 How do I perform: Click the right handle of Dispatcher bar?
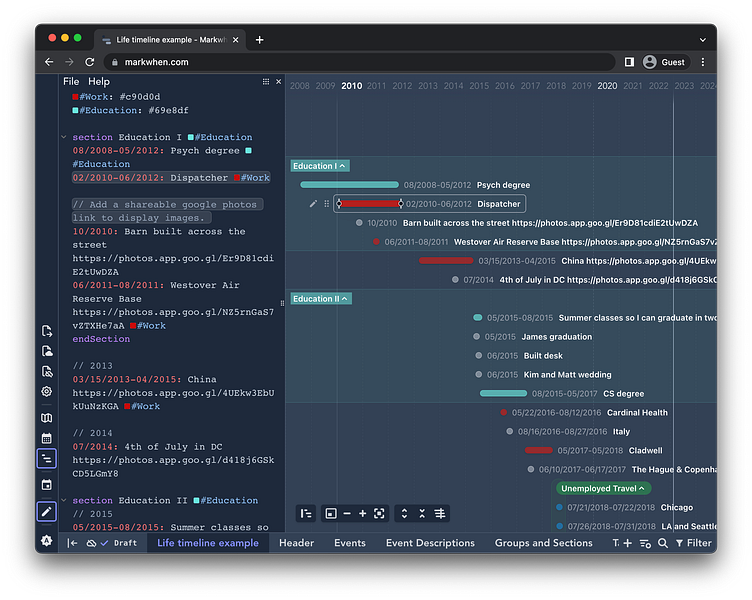click(400, 204)
